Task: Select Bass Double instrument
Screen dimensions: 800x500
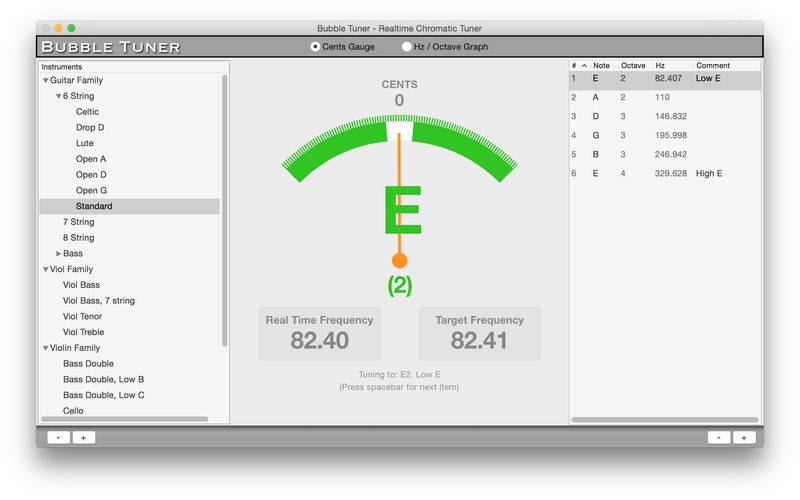Action: pyautogui.click(x=88, y=364)
